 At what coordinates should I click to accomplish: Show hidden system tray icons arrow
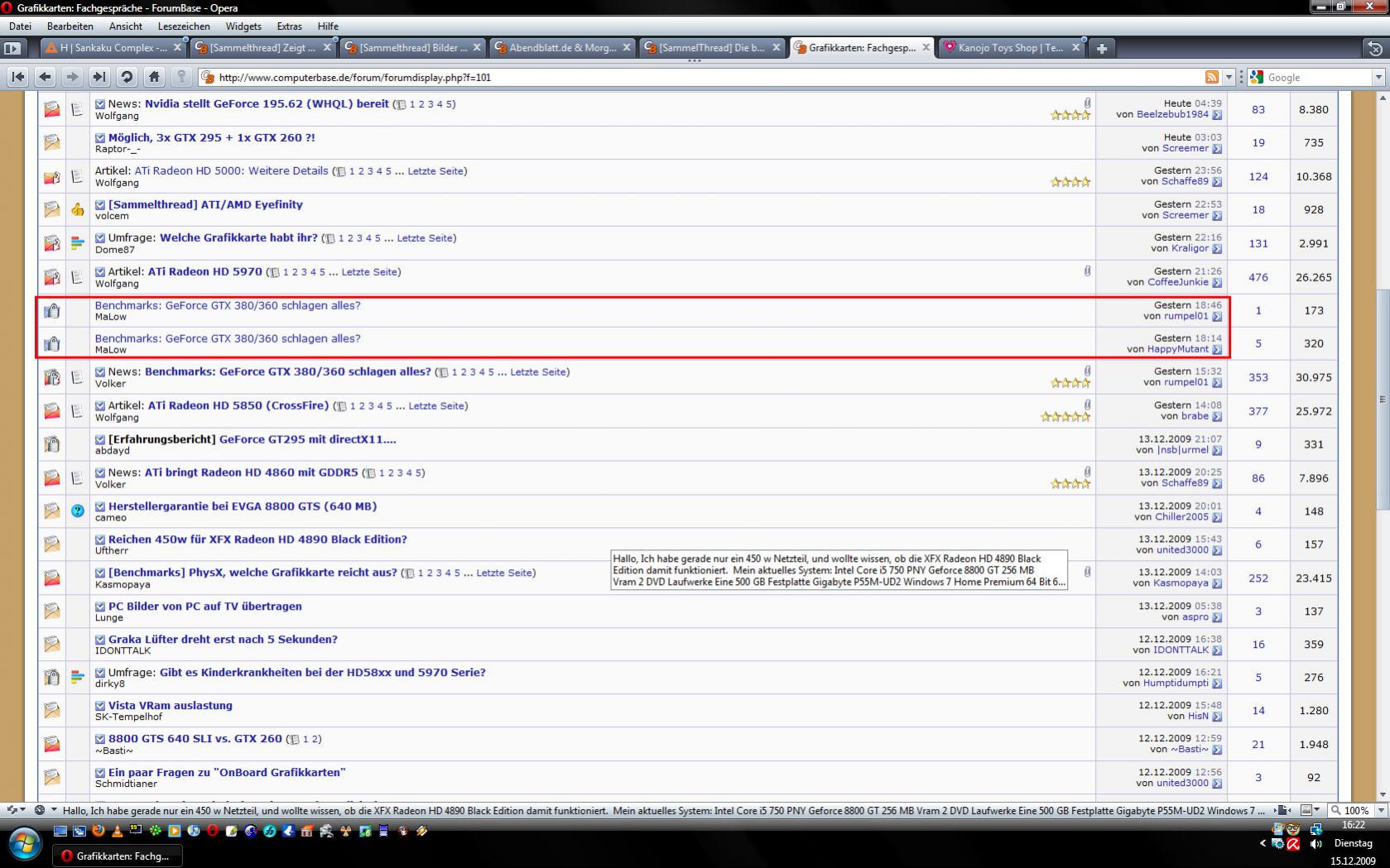tap(1263, 844)
